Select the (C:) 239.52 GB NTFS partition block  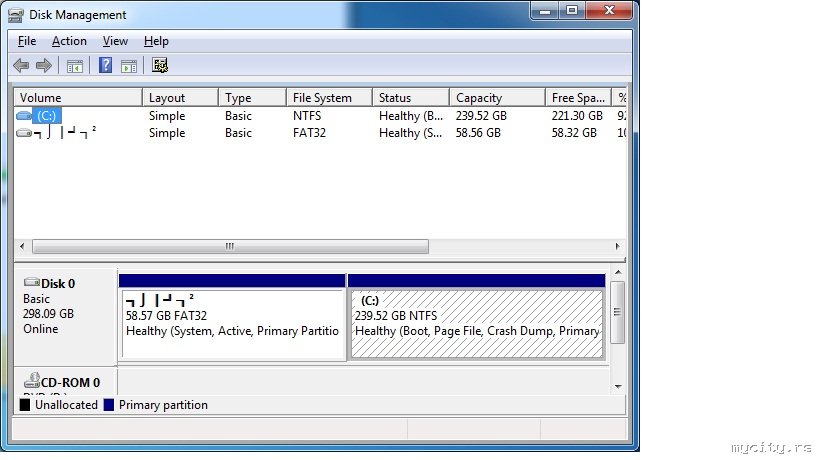476,317
